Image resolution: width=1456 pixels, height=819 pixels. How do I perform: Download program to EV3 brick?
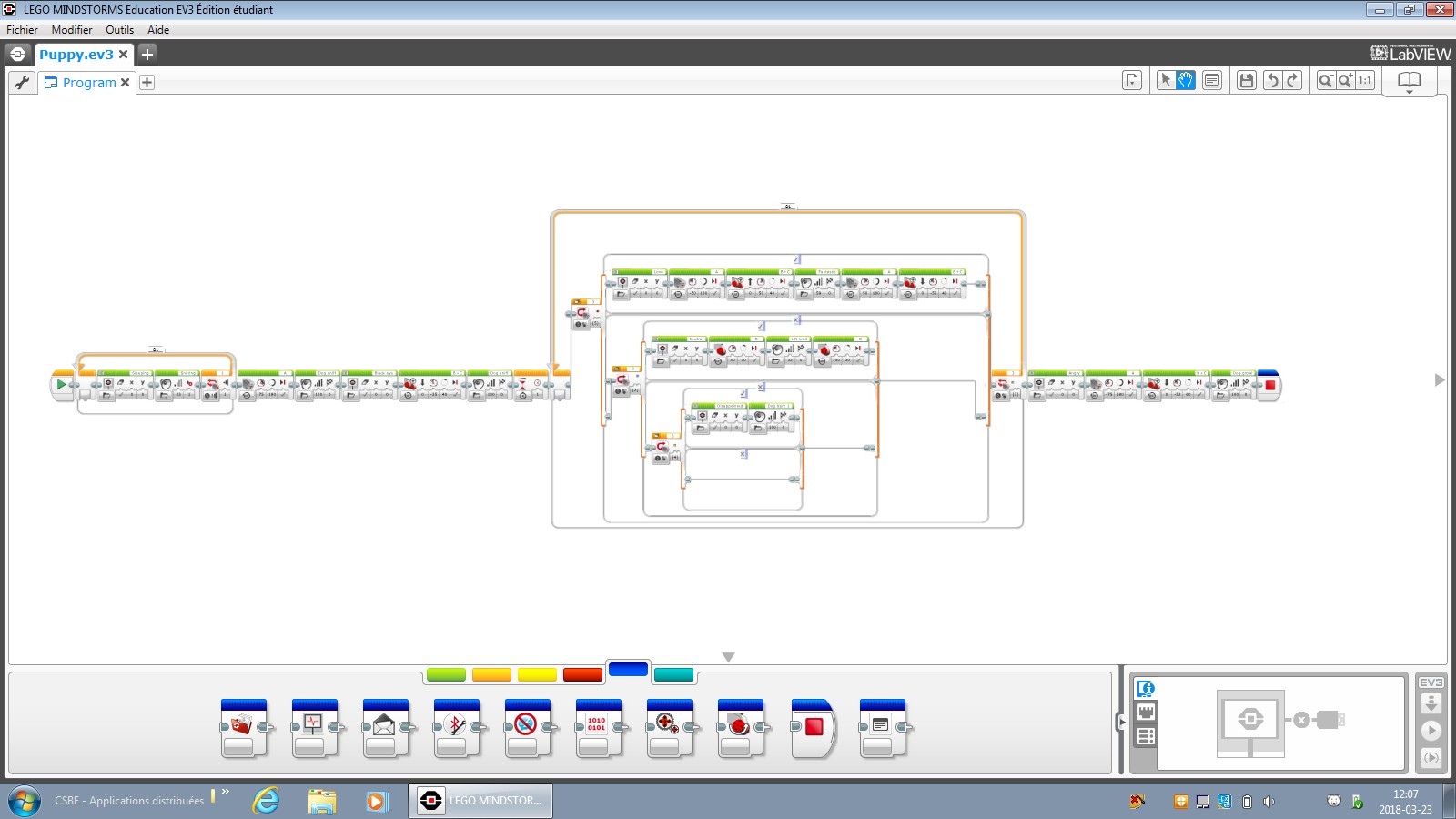click(1431, 703)
